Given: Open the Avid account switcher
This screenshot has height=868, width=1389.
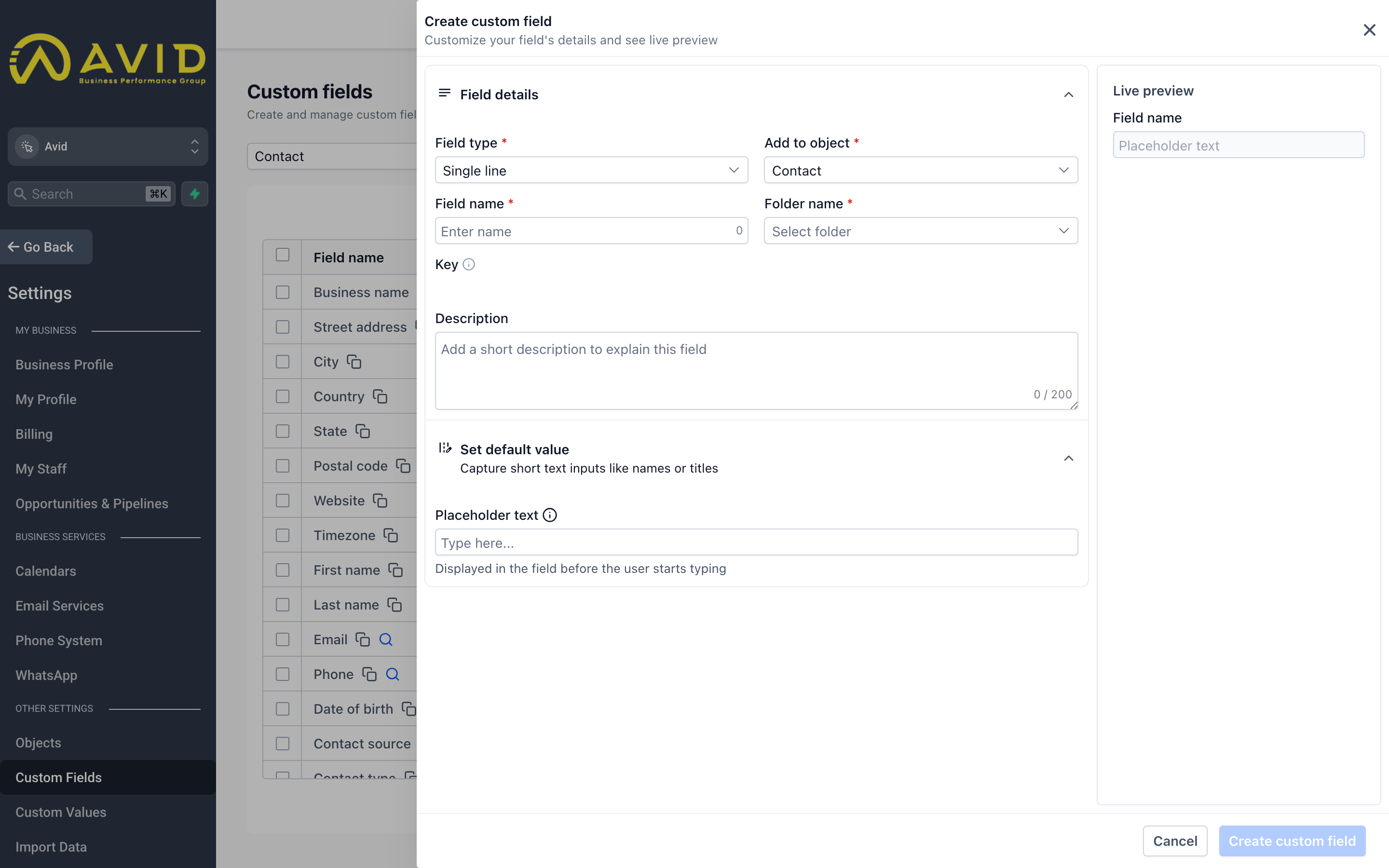Looking at the screenshot, I should tap(108, 147).
